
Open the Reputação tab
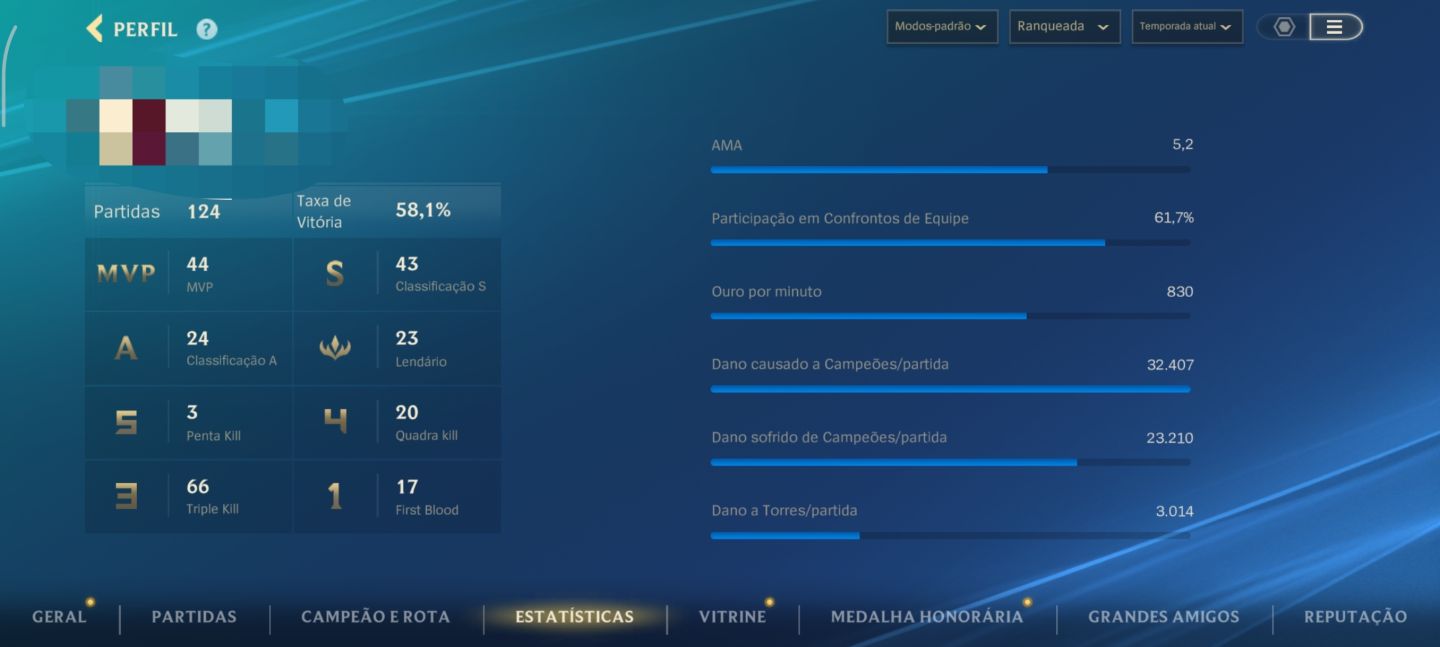1355,617
